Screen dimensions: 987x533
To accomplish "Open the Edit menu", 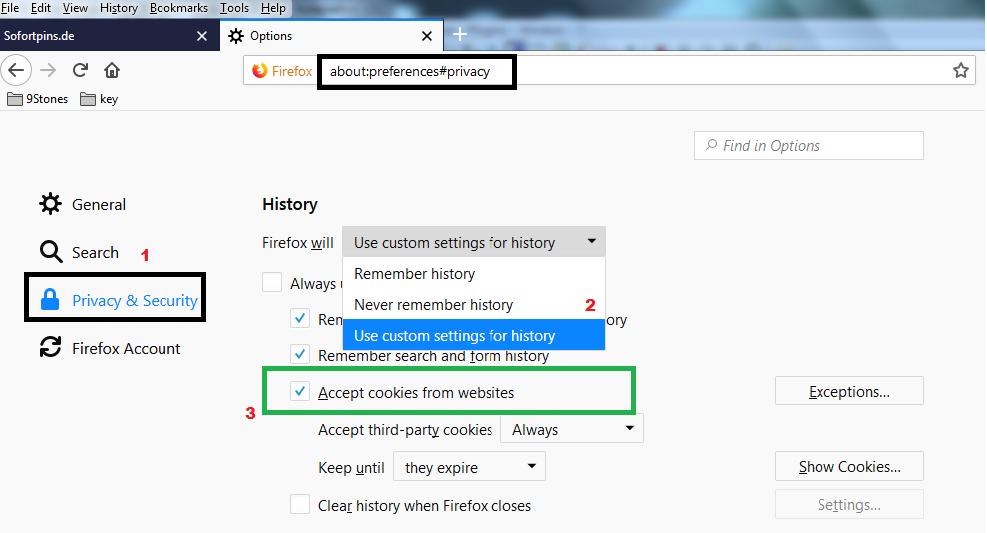I will [41, 8].
